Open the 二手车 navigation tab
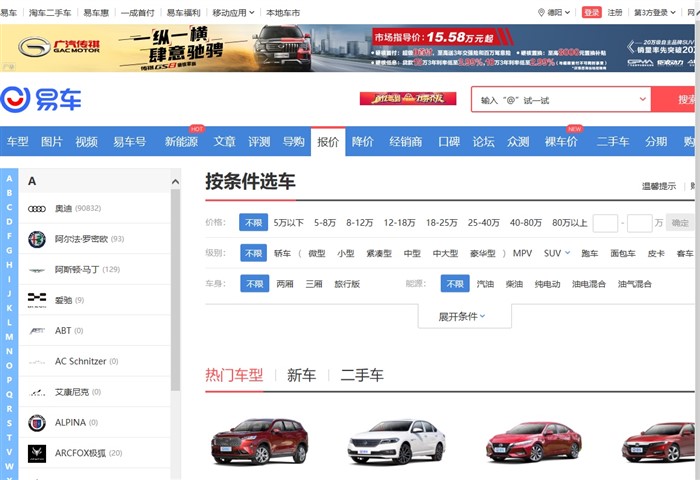700x480 pixels. [x=612, y=142]
